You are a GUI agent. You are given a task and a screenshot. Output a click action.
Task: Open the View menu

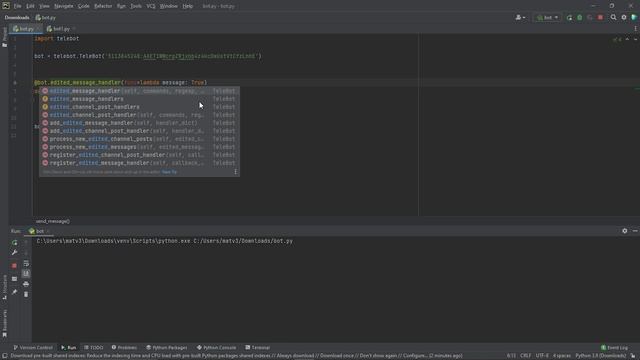(44, 6)
